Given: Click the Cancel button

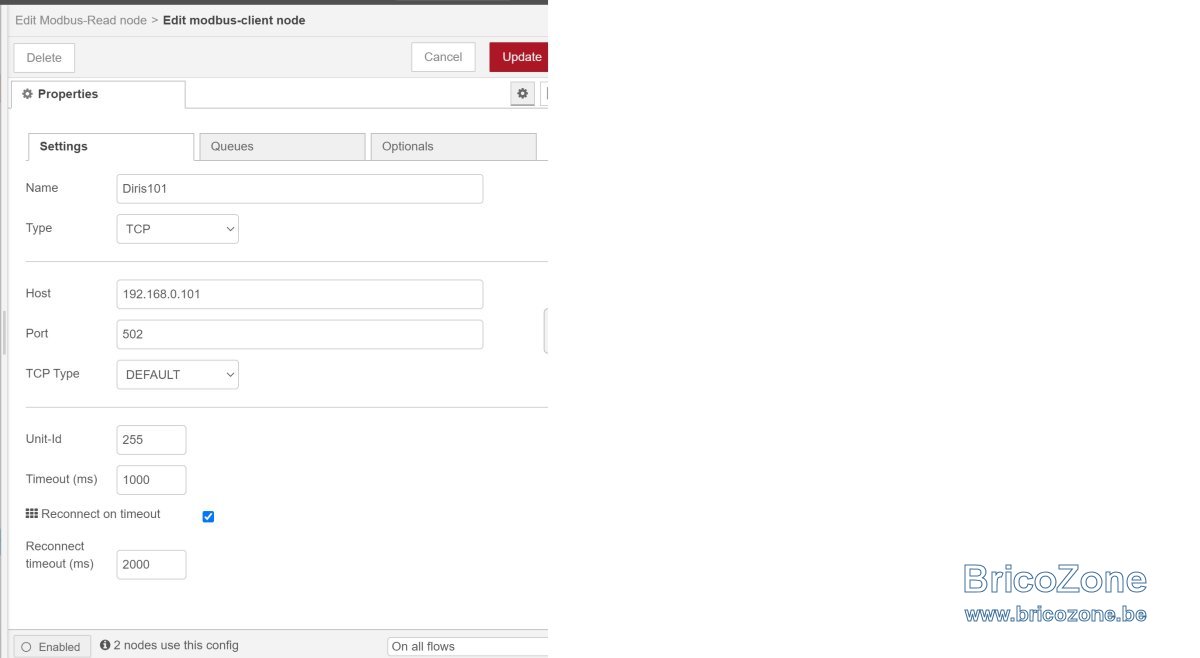Looking at the screenshot, I should 443,57.
